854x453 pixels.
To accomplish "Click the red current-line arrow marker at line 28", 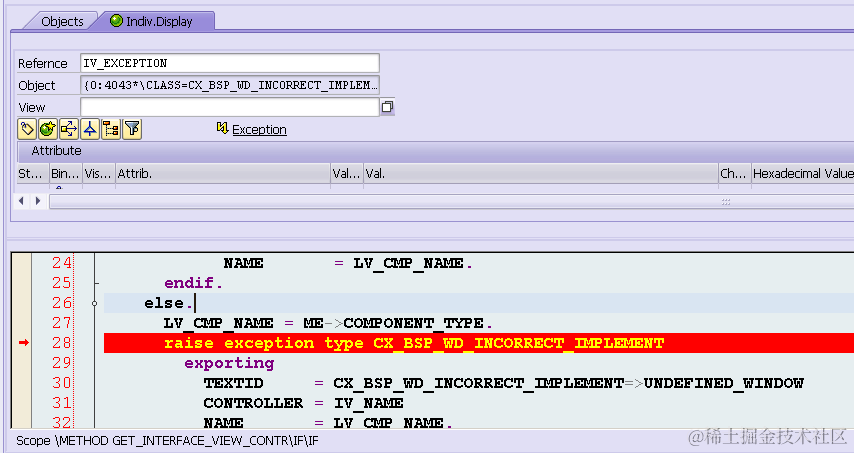I will pos(23,342).
